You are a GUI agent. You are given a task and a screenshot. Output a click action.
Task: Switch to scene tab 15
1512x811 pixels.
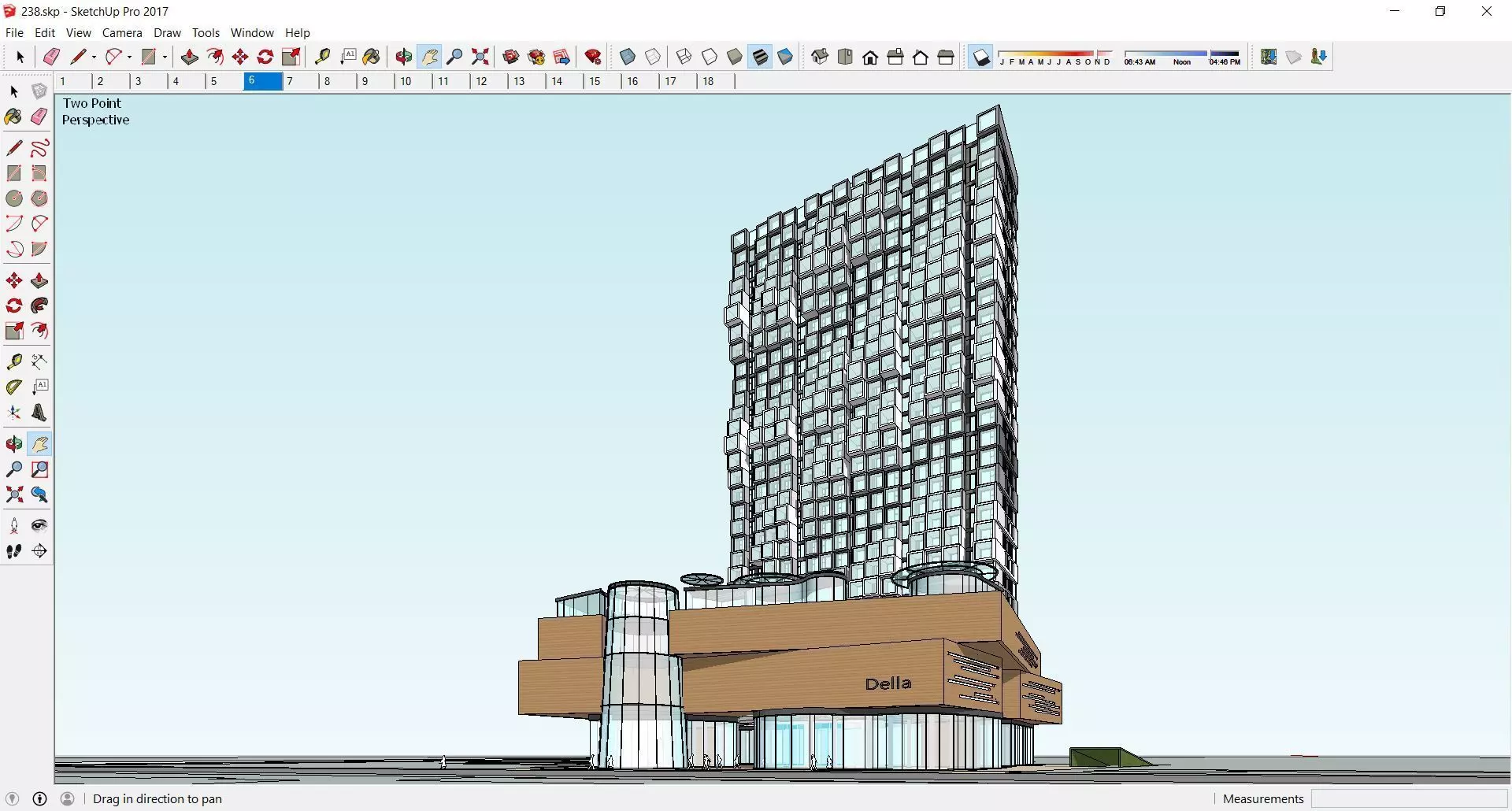coord(603,81)
